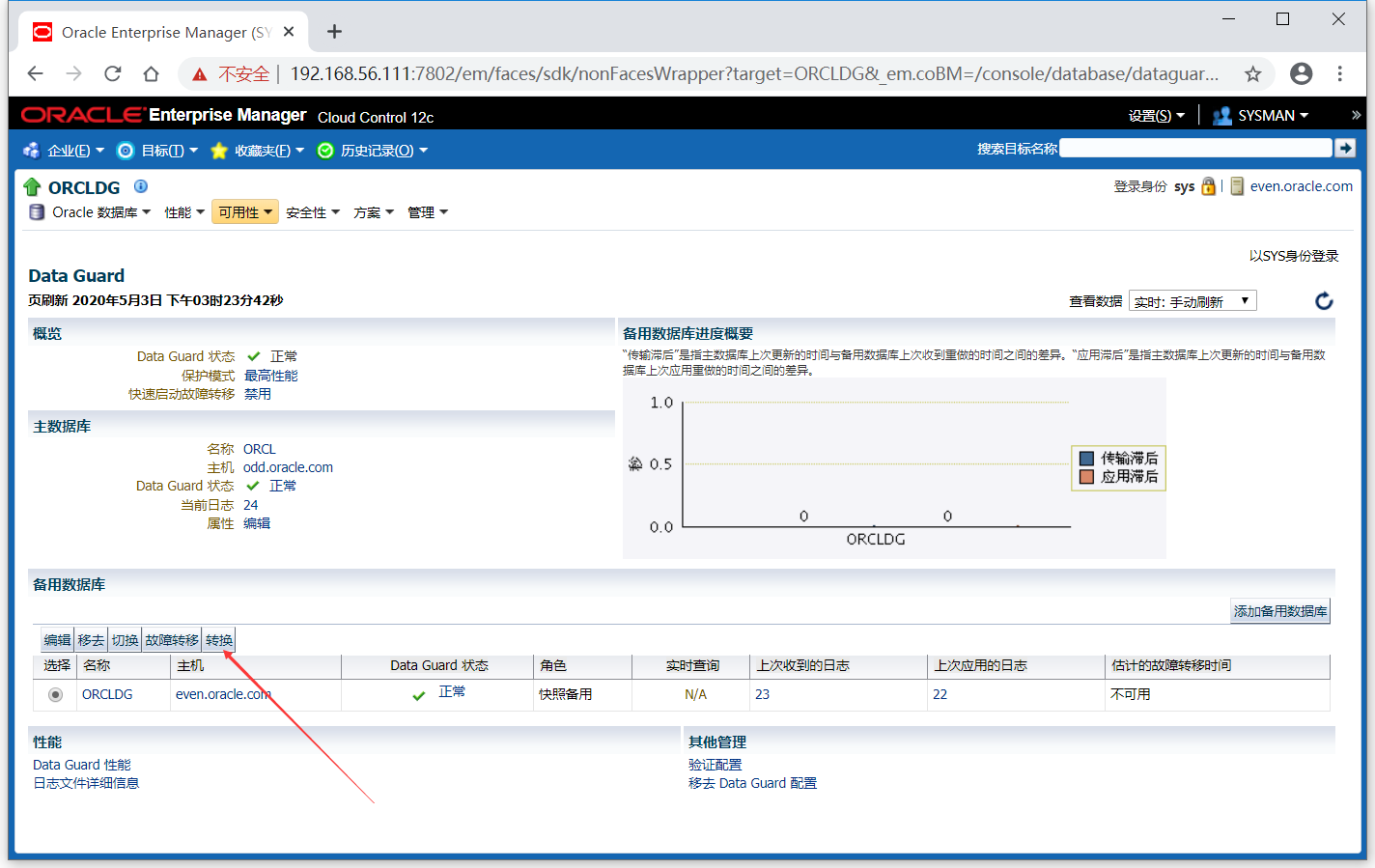
Task: Reload the page with browser refresh icon
Action: [113, 73]
